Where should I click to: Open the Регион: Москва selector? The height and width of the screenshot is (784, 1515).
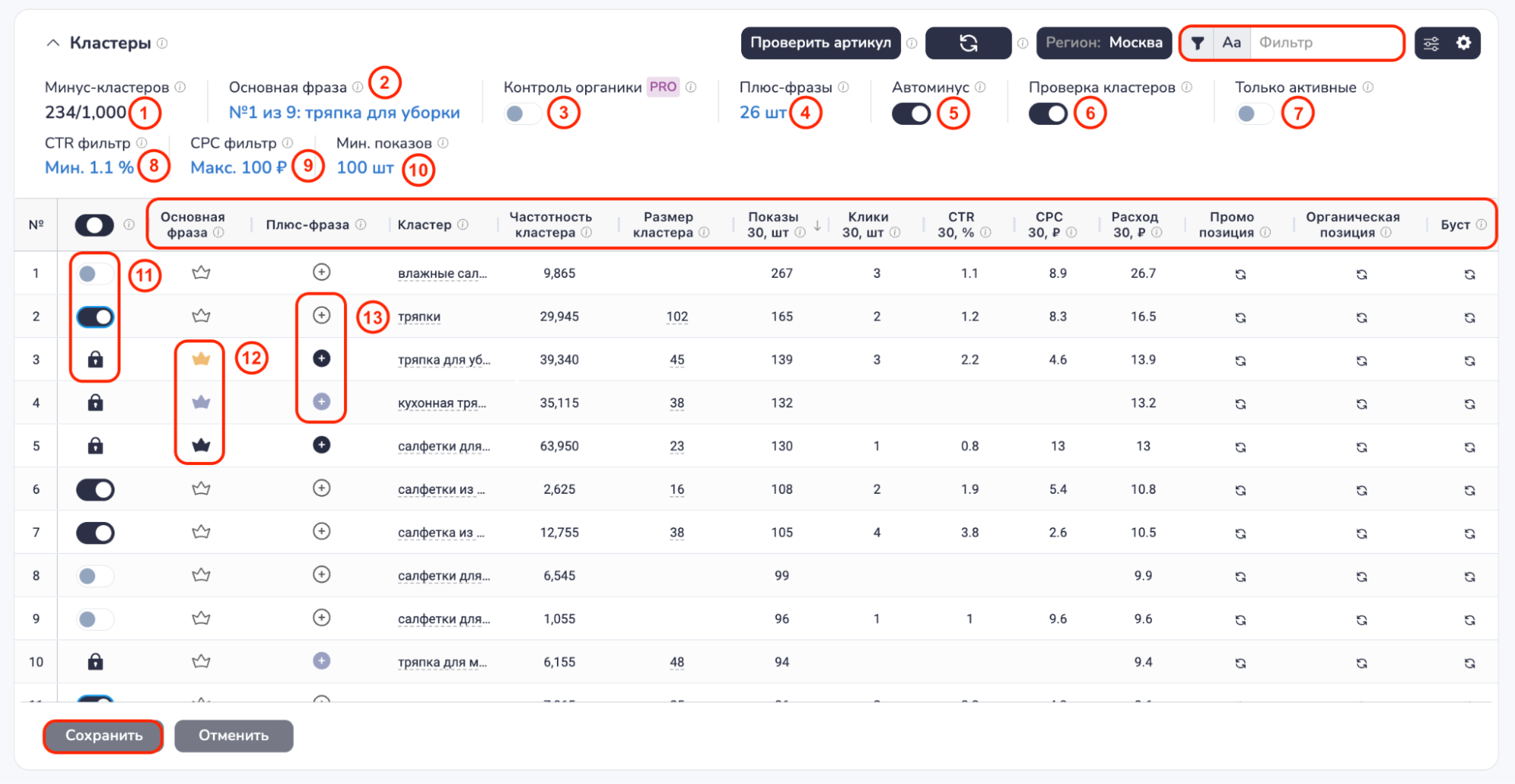coord(1103,42)
